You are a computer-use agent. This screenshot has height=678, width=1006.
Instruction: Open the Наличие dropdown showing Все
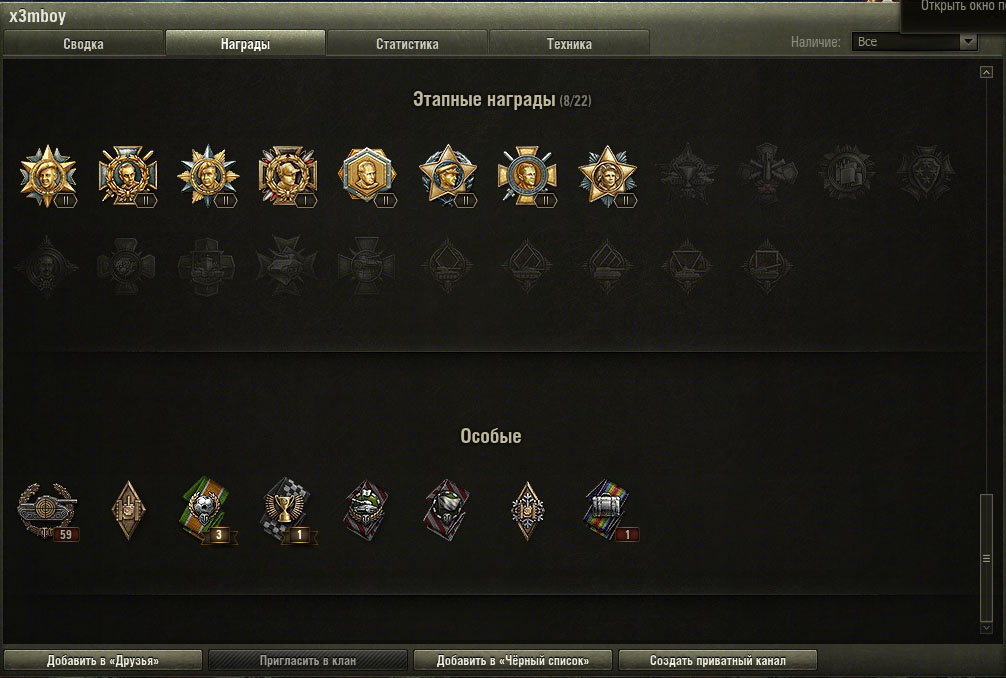pos(914,42)
